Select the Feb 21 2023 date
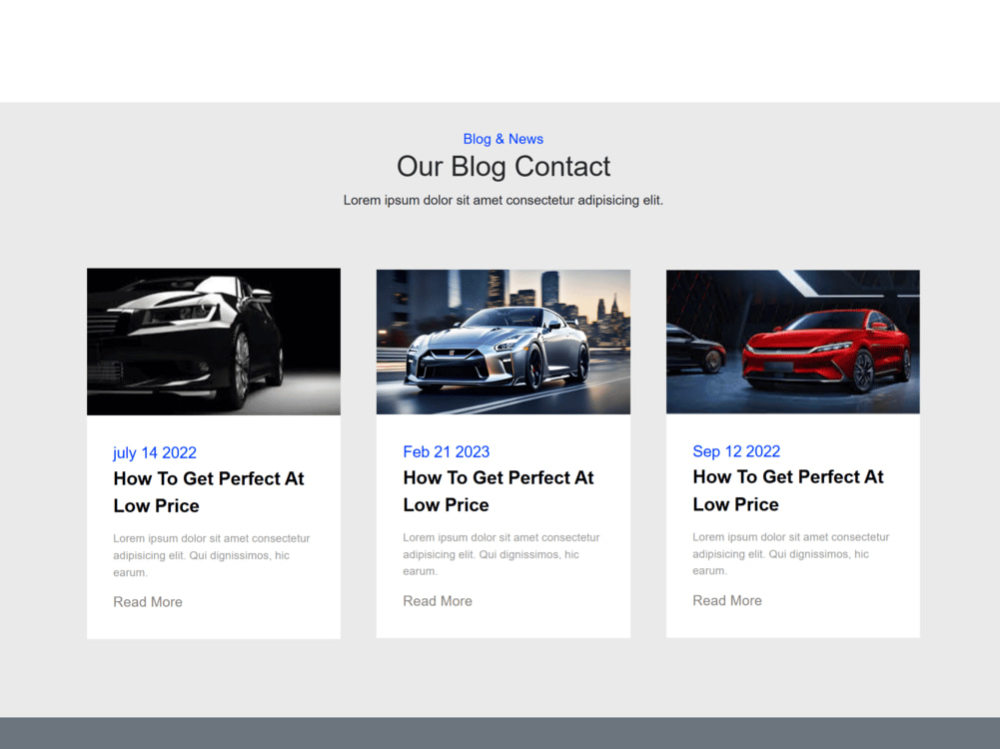The height and width of the screenshot is (749, 1000). [446, 452]
